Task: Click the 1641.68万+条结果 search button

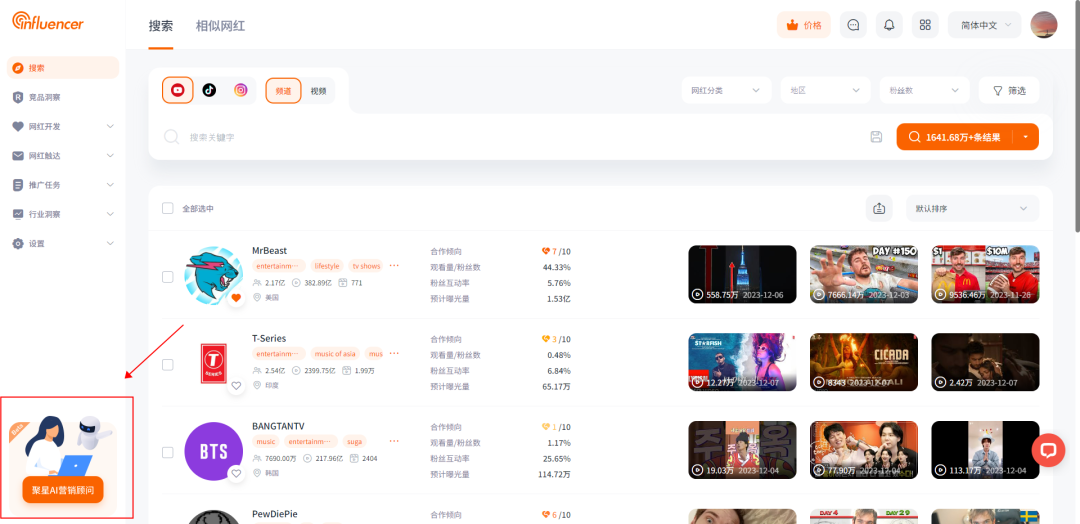Action: [955, 137]
